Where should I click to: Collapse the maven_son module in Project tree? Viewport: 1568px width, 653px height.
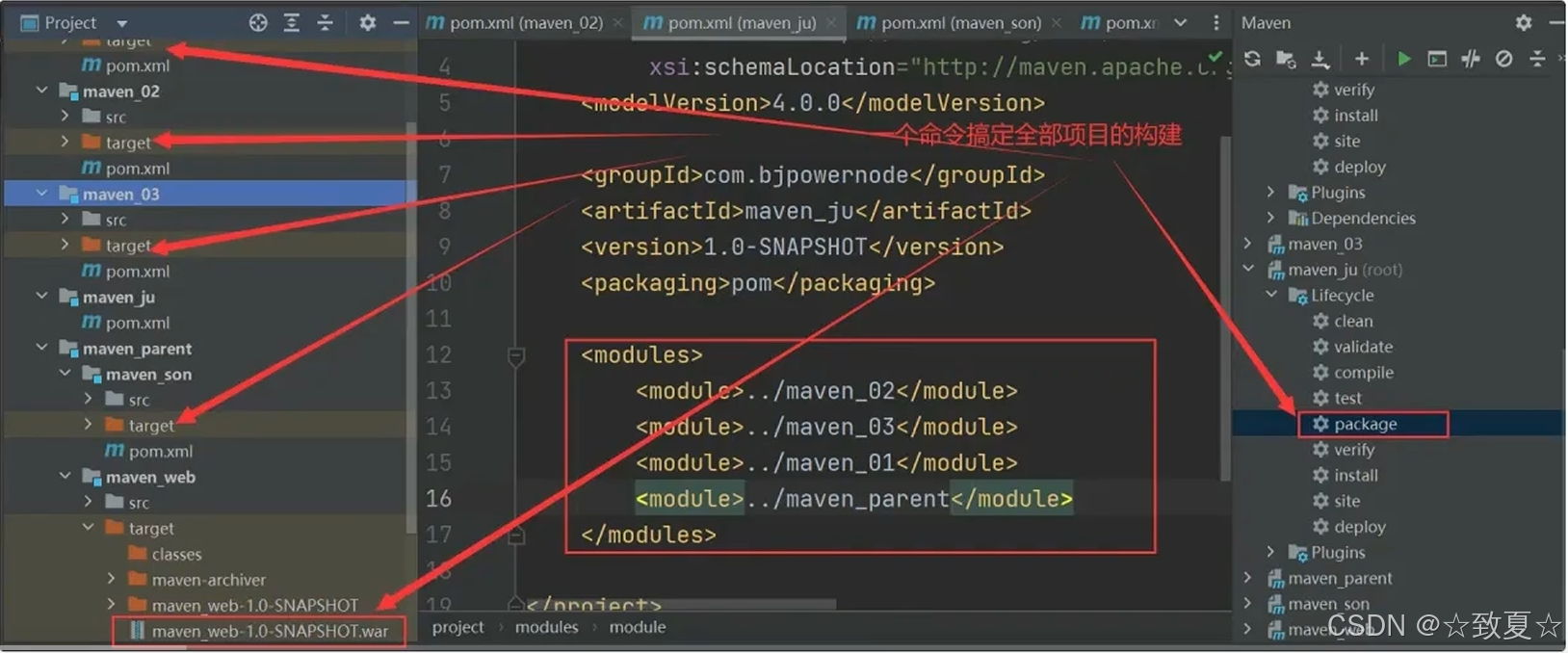(x=65, y=374)
